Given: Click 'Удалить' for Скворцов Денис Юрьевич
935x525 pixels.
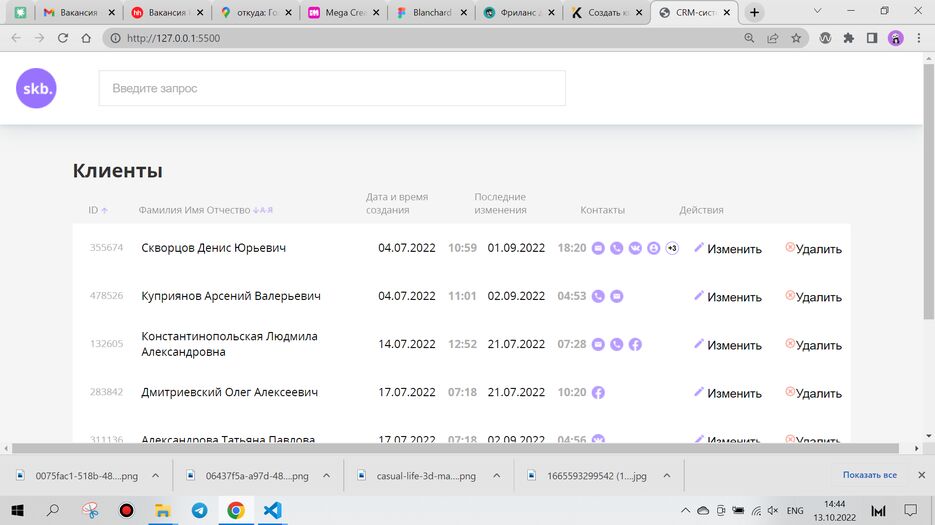Looking at the screenshot, I should pyautogui.click(x=813, y=249).
